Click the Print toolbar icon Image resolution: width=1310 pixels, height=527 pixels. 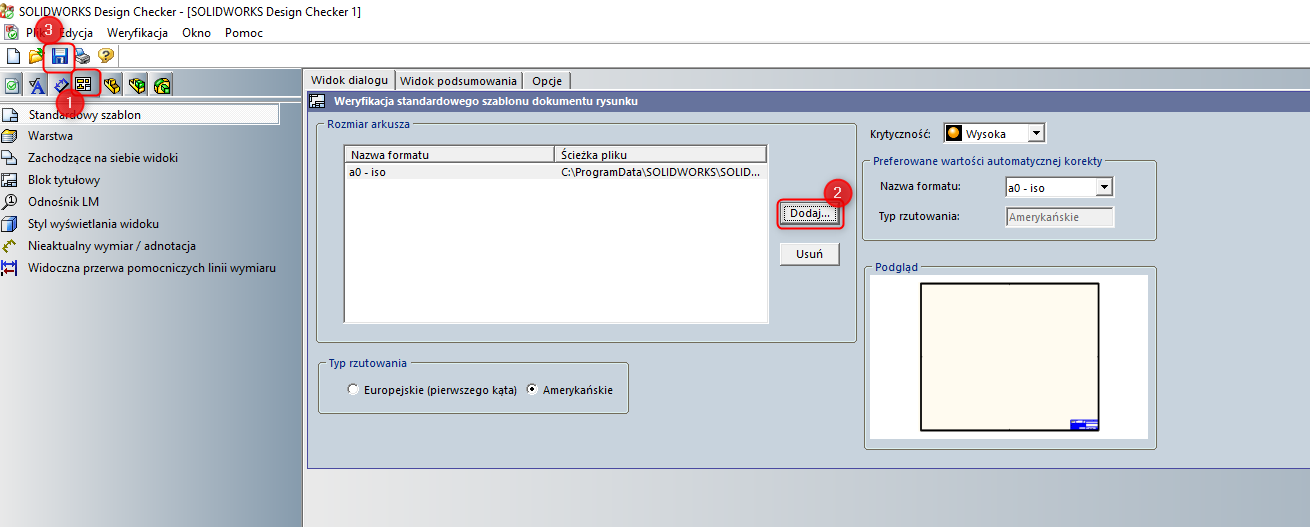[x=83, y=56]
